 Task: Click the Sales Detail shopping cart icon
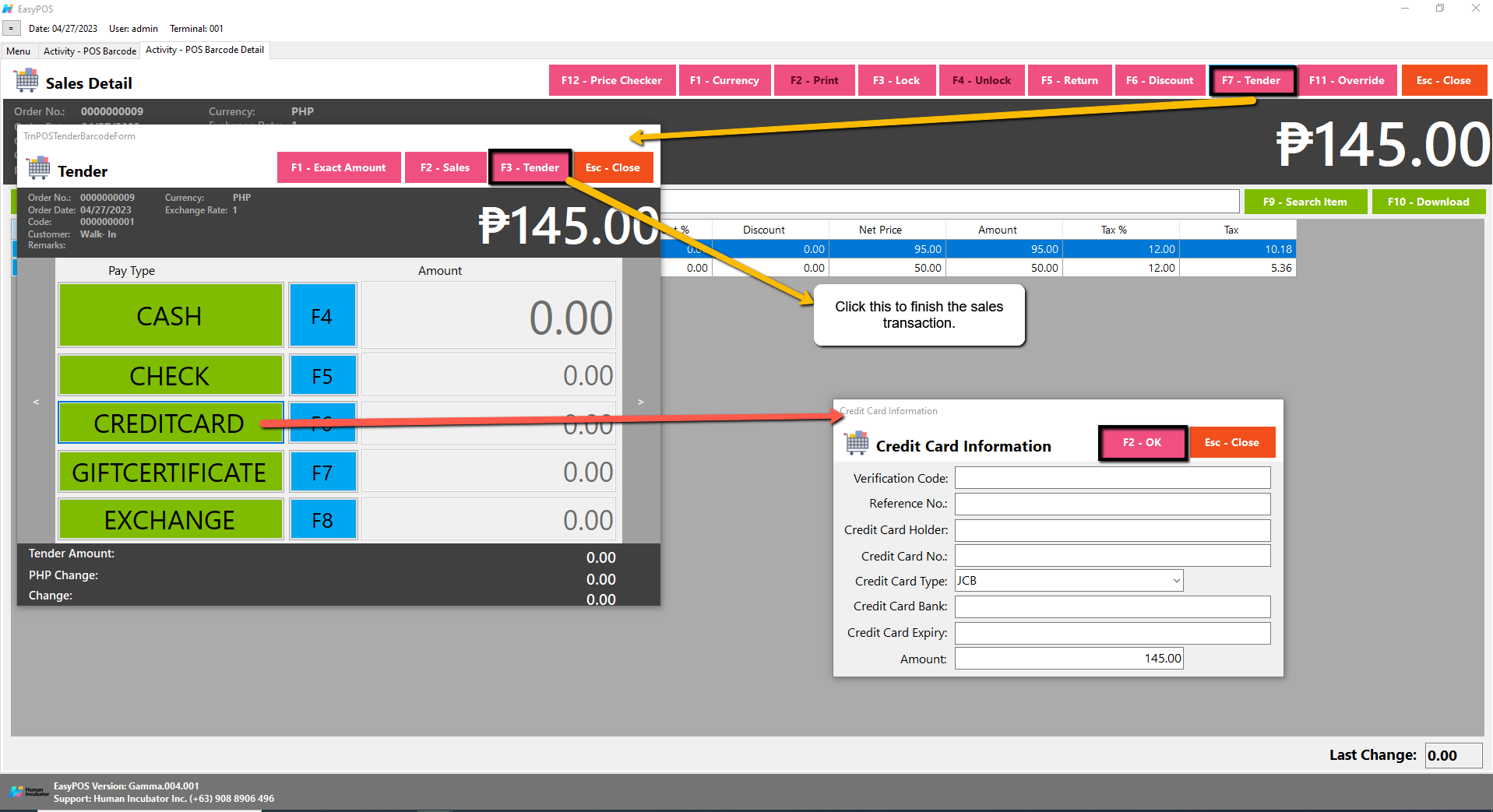click(26, 80)
